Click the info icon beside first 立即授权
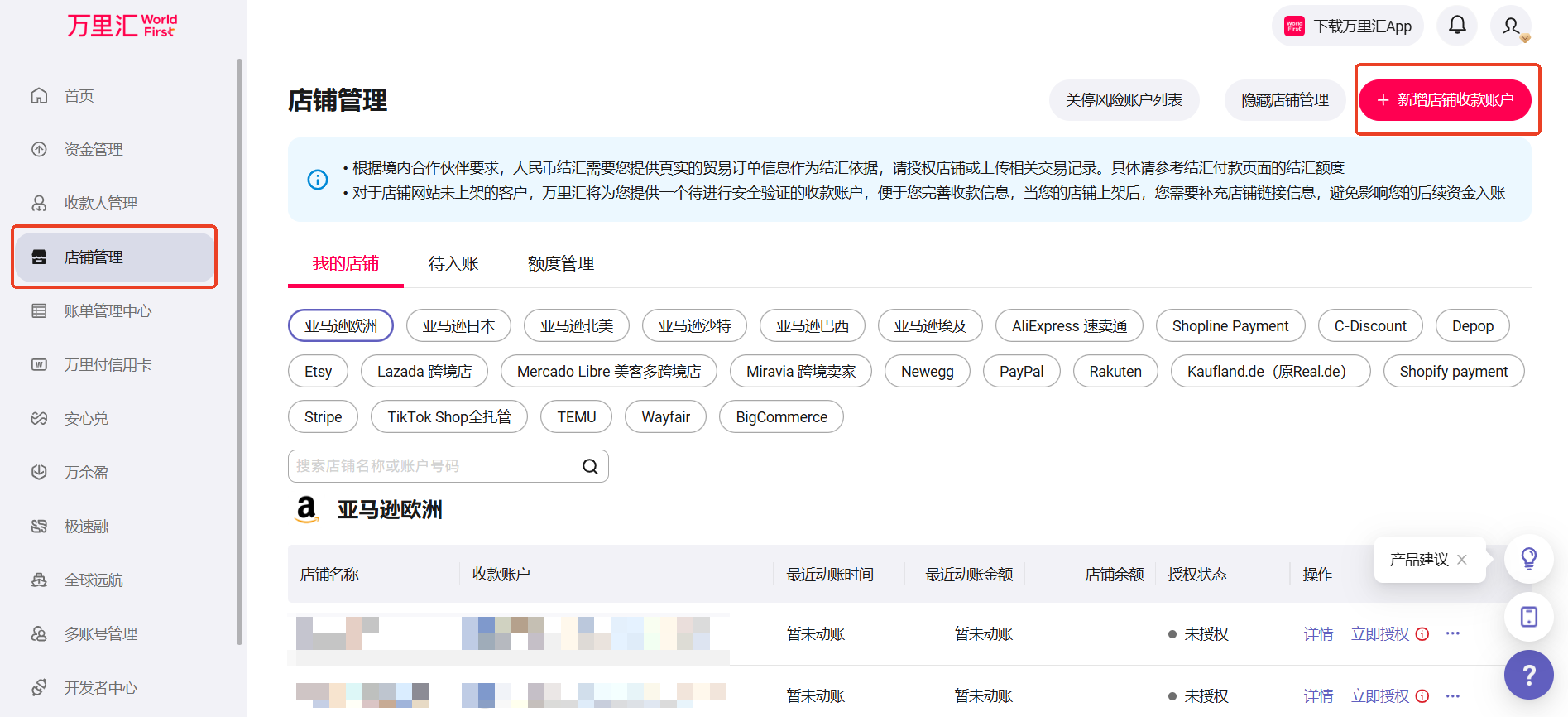The image size is (1568, 717). [x=1422, y=634]
